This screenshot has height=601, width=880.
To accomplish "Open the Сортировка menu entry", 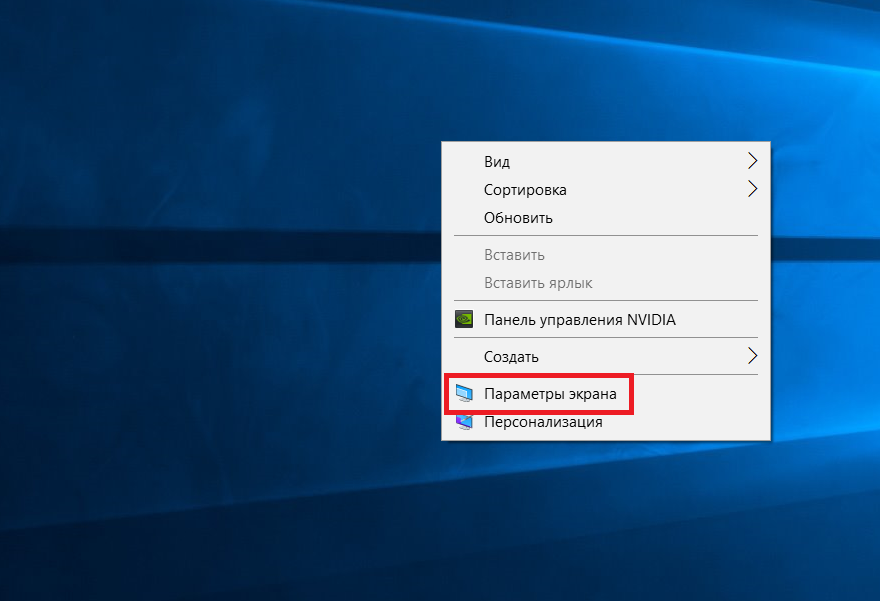I will point(606,190).
